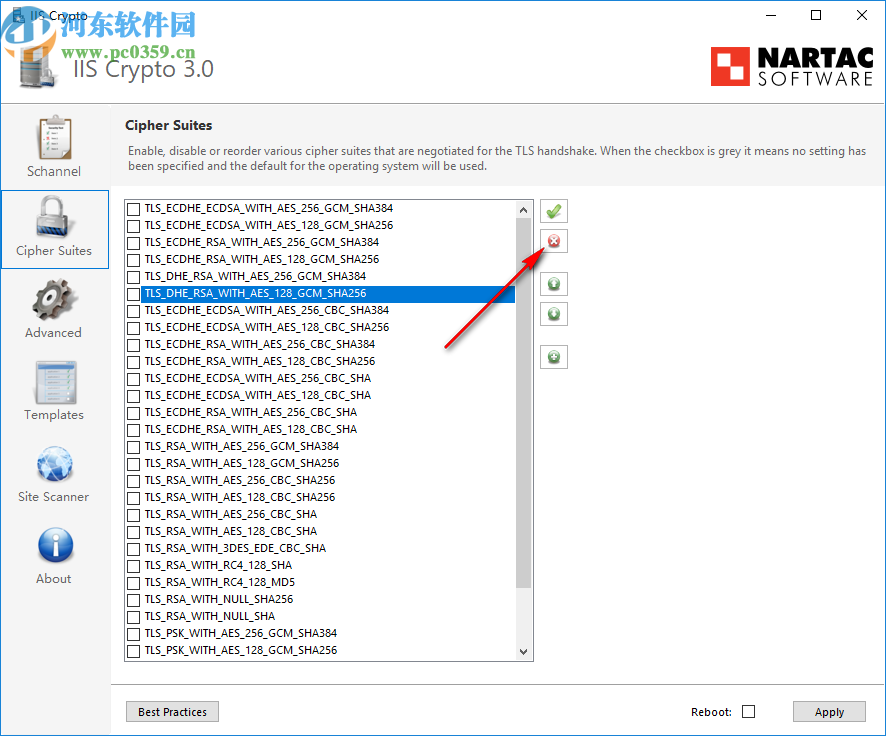Check TLS_RSA_WITH_3DES_EDE_CBC_SHA checkbox
The image size is (886, 736).
133,549
